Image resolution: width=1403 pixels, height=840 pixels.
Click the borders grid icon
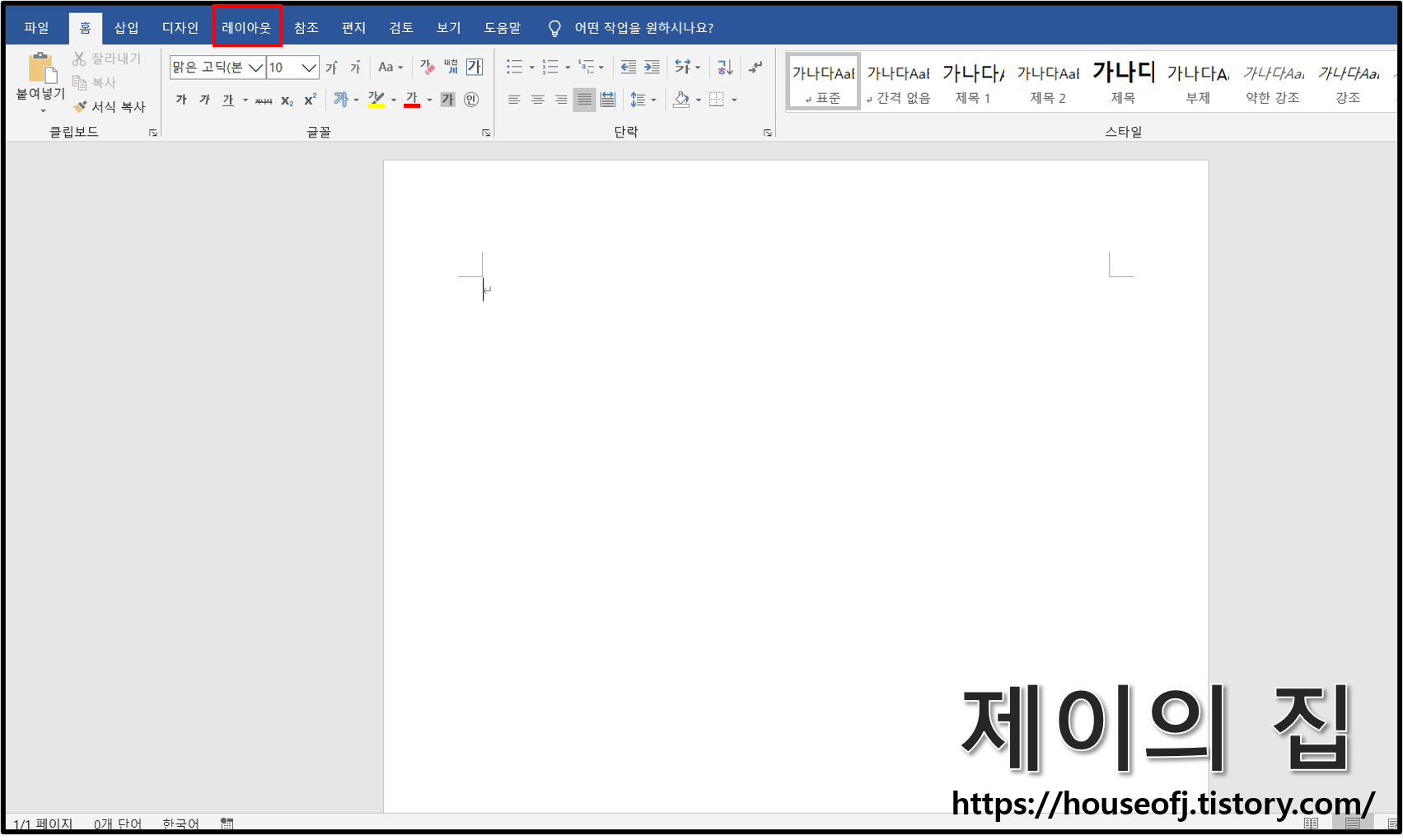[x=717, y=100]
